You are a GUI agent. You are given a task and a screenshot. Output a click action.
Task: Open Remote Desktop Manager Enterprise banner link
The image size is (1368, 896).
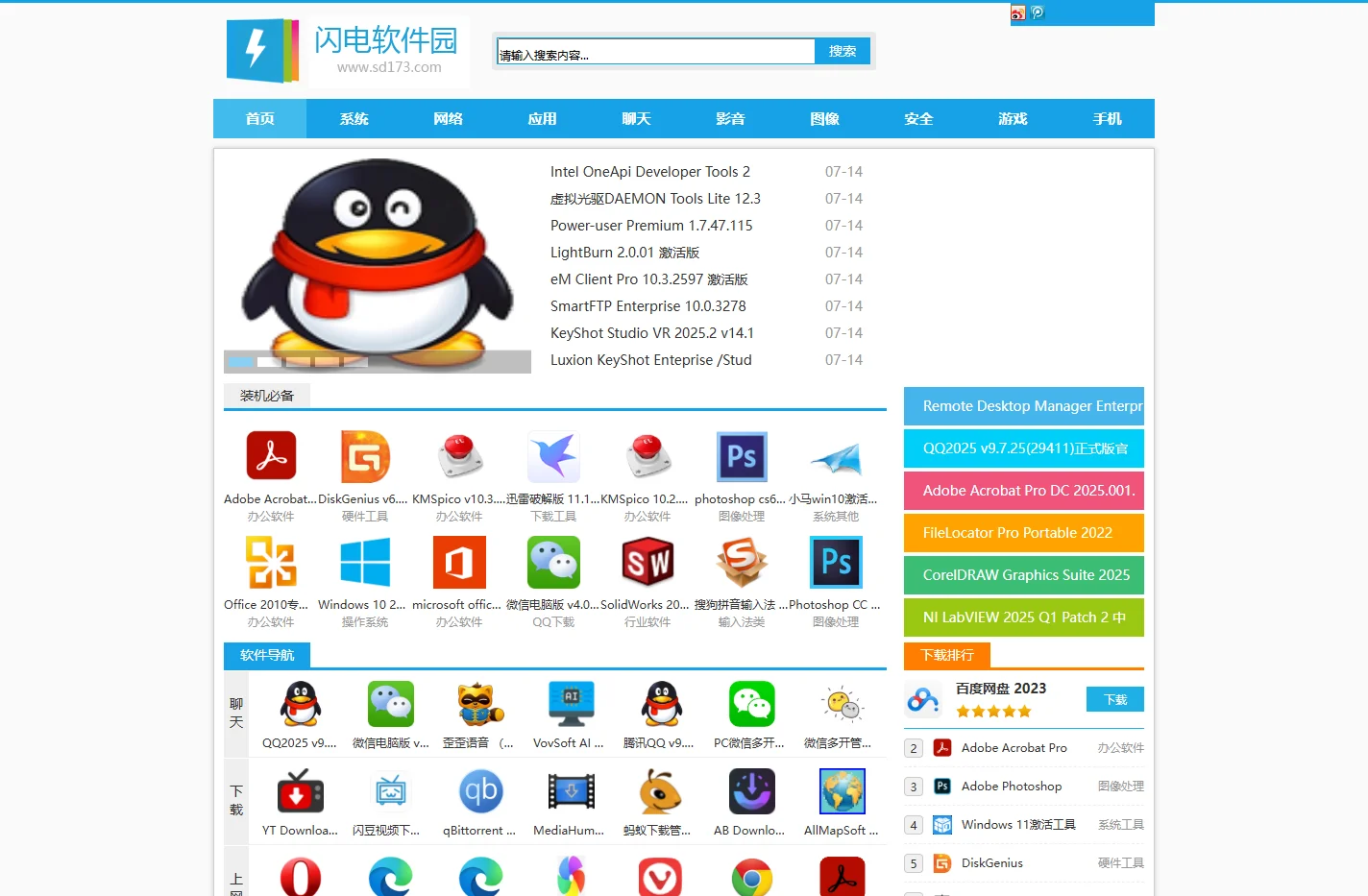pos(1024,406)
